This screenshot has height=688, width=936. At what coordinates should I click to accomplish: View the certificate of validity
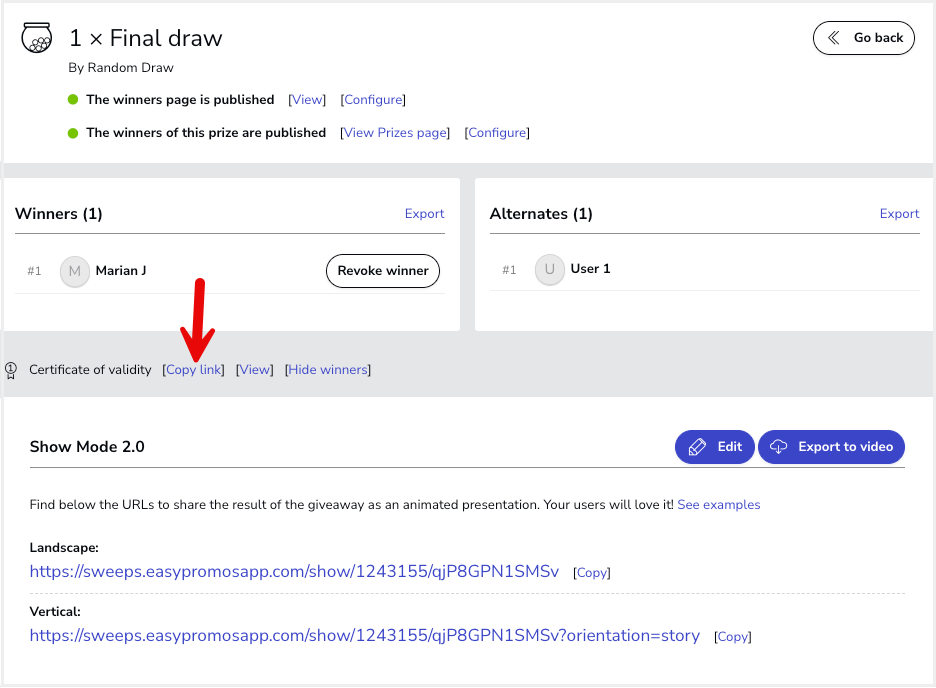255,370
